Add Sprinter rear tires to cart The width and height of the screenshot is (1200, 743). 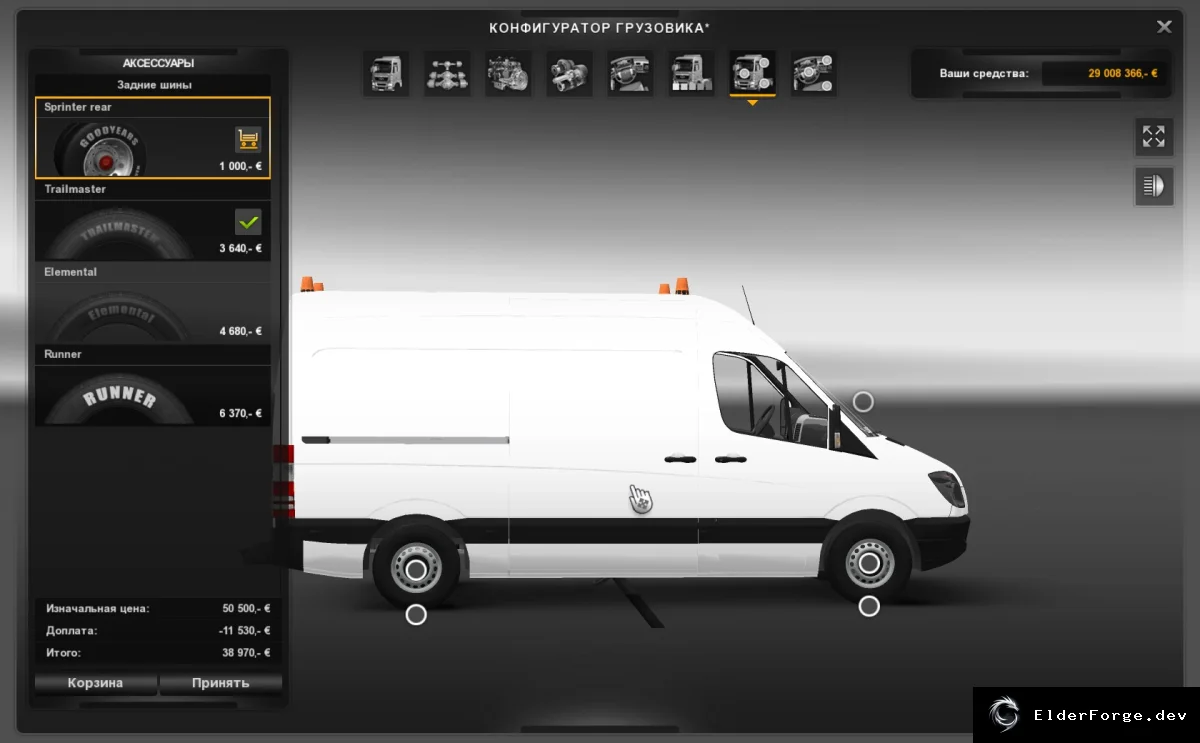[x=248, y=138]
